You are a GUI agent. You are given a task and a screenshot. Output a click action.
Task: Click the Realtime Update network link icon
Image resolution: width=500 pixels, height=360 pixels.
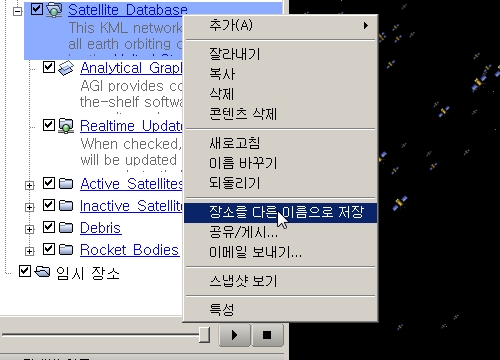click(66, 126)
